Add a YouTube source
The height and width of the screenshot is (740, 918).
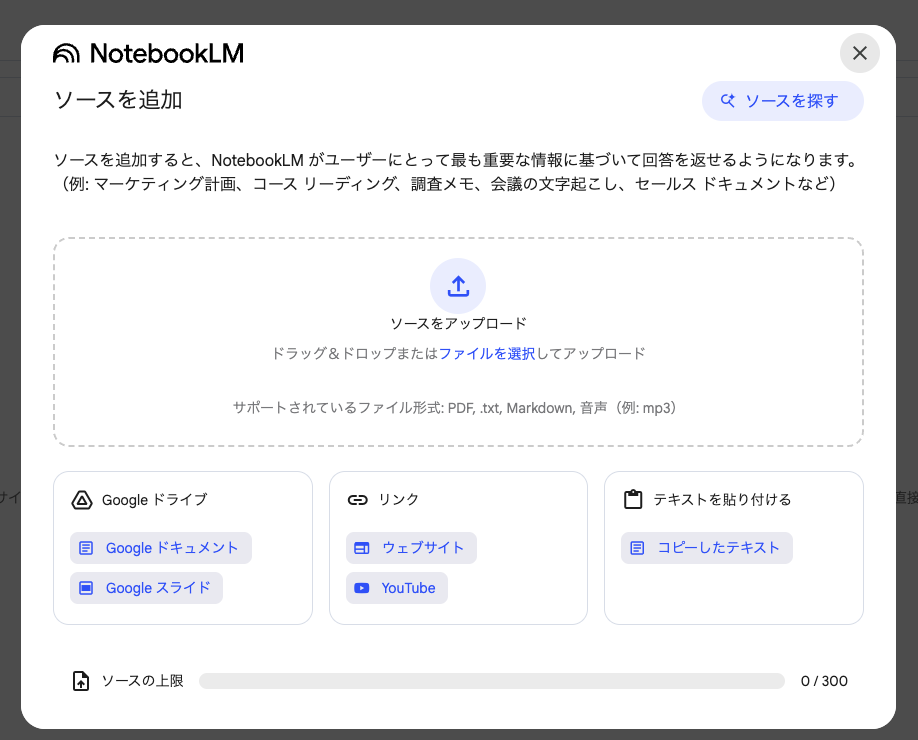tap(397, 588)
